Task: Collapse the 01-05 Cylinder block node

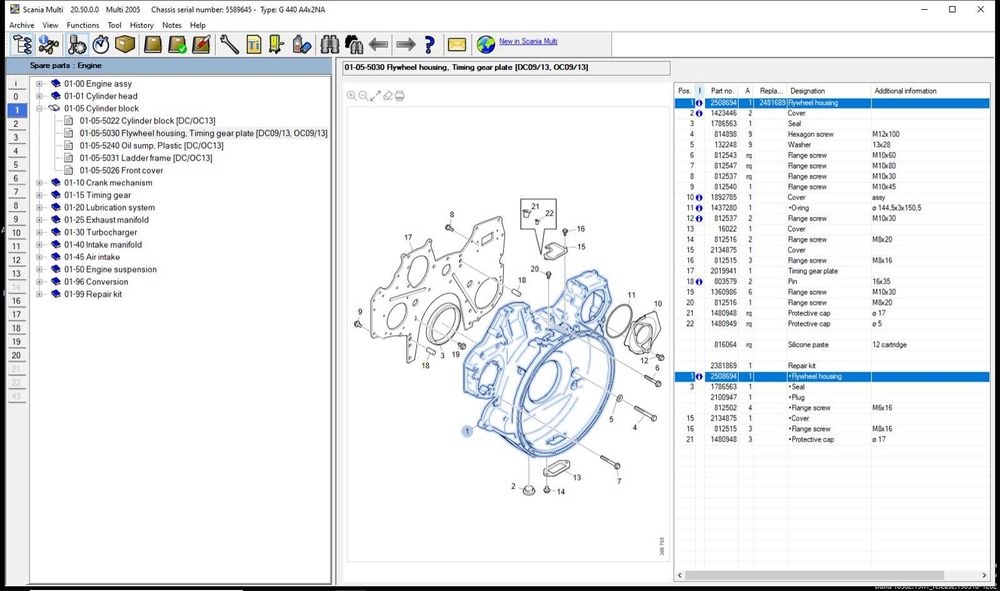Action: click(x=39, y=108)
